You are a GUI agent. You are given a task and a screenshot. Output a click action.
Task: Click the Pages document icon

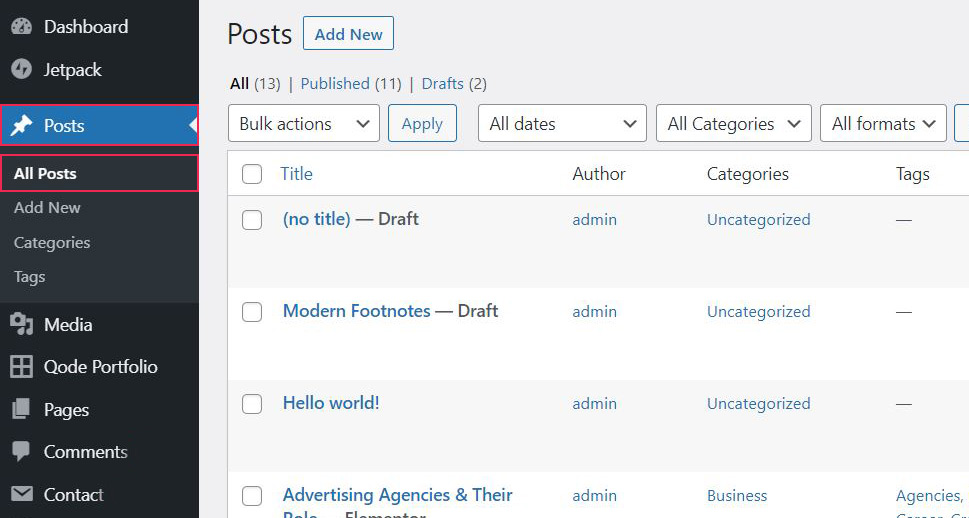21,409
